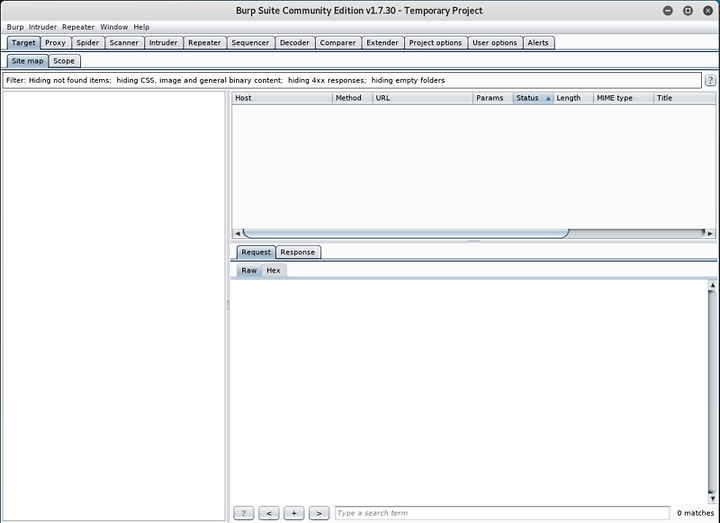
Task: Close the Burp Suite window
Action: pyautogui.click(x=708, y=11)
